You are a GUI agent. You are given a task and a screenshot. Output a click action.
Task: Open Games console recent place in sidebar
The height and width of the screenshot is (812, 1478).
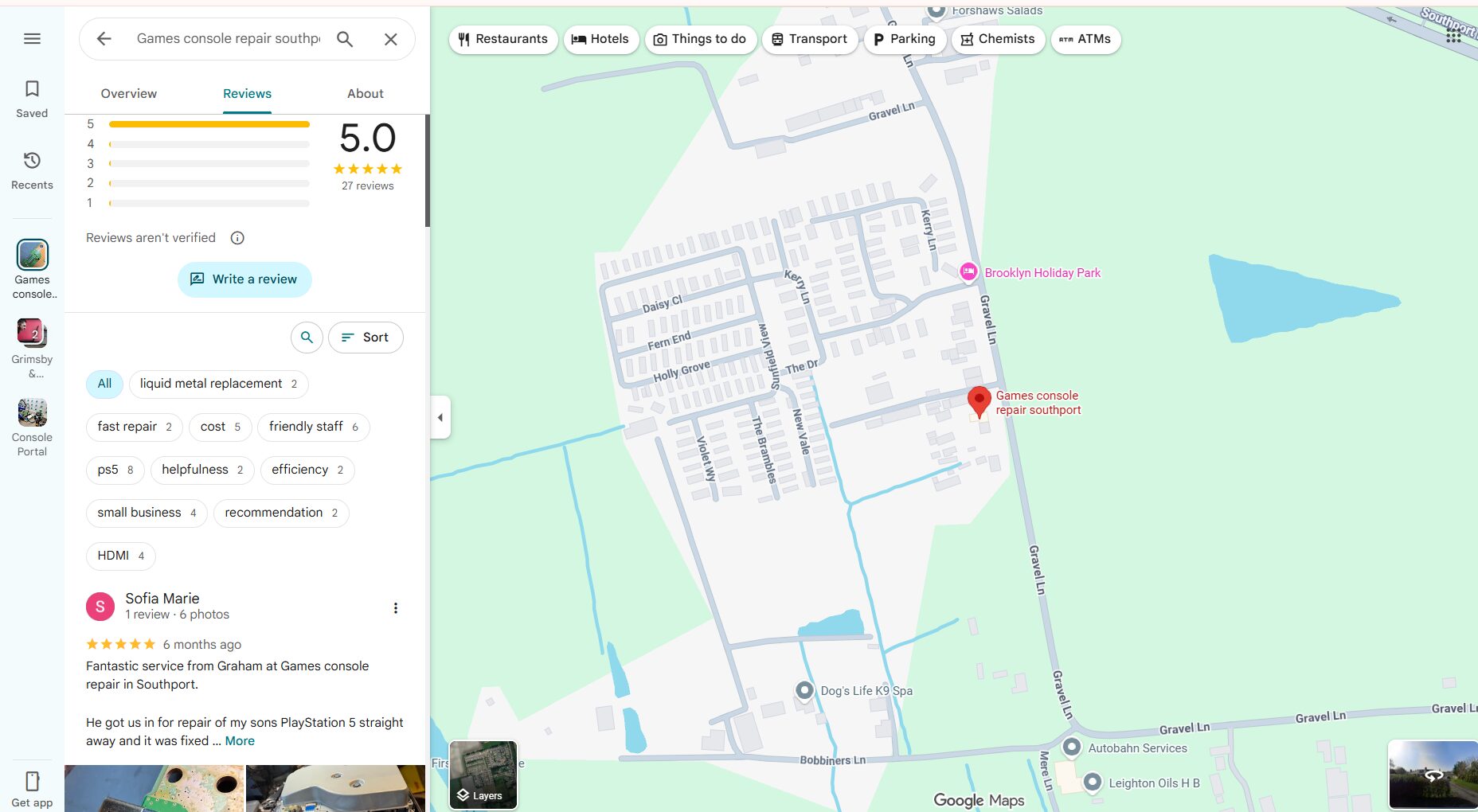click(33, 269)
